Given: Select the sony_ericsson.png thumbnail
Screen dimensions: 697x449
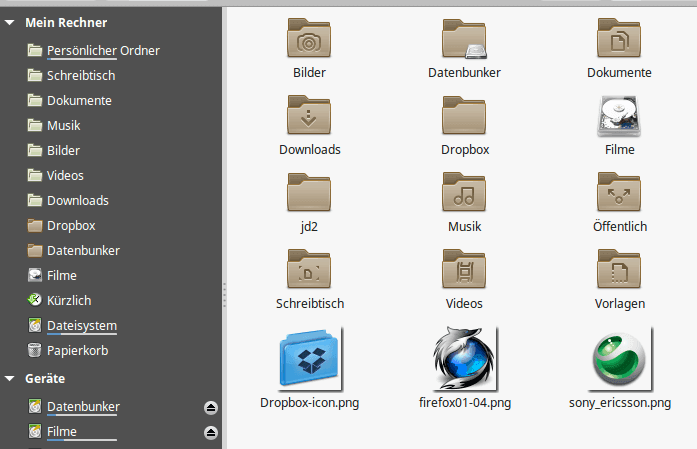Looking at the screenshot, I should tap(620, 358).
